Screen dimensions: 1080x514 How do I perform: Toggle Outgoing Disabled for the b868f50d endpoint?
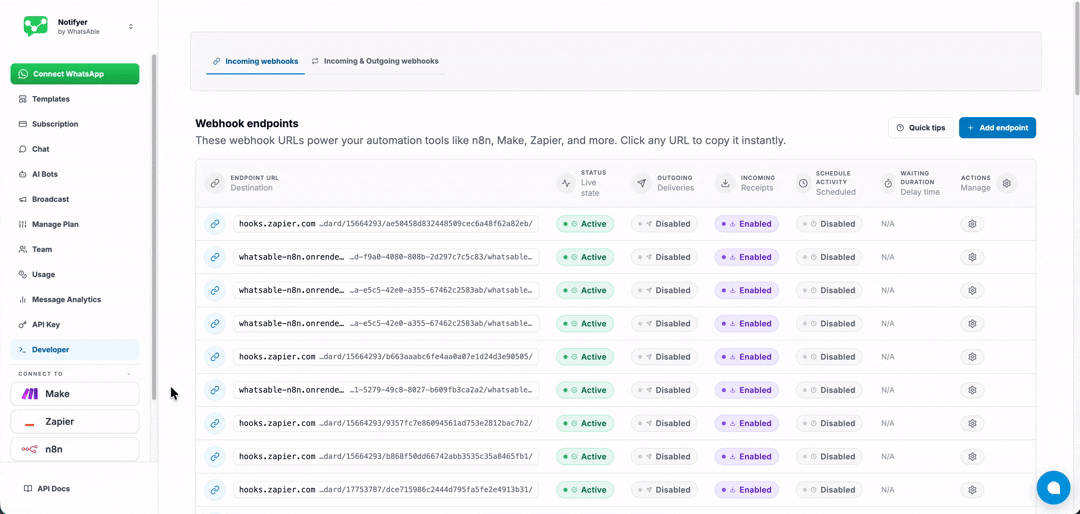tap(665, 456)
